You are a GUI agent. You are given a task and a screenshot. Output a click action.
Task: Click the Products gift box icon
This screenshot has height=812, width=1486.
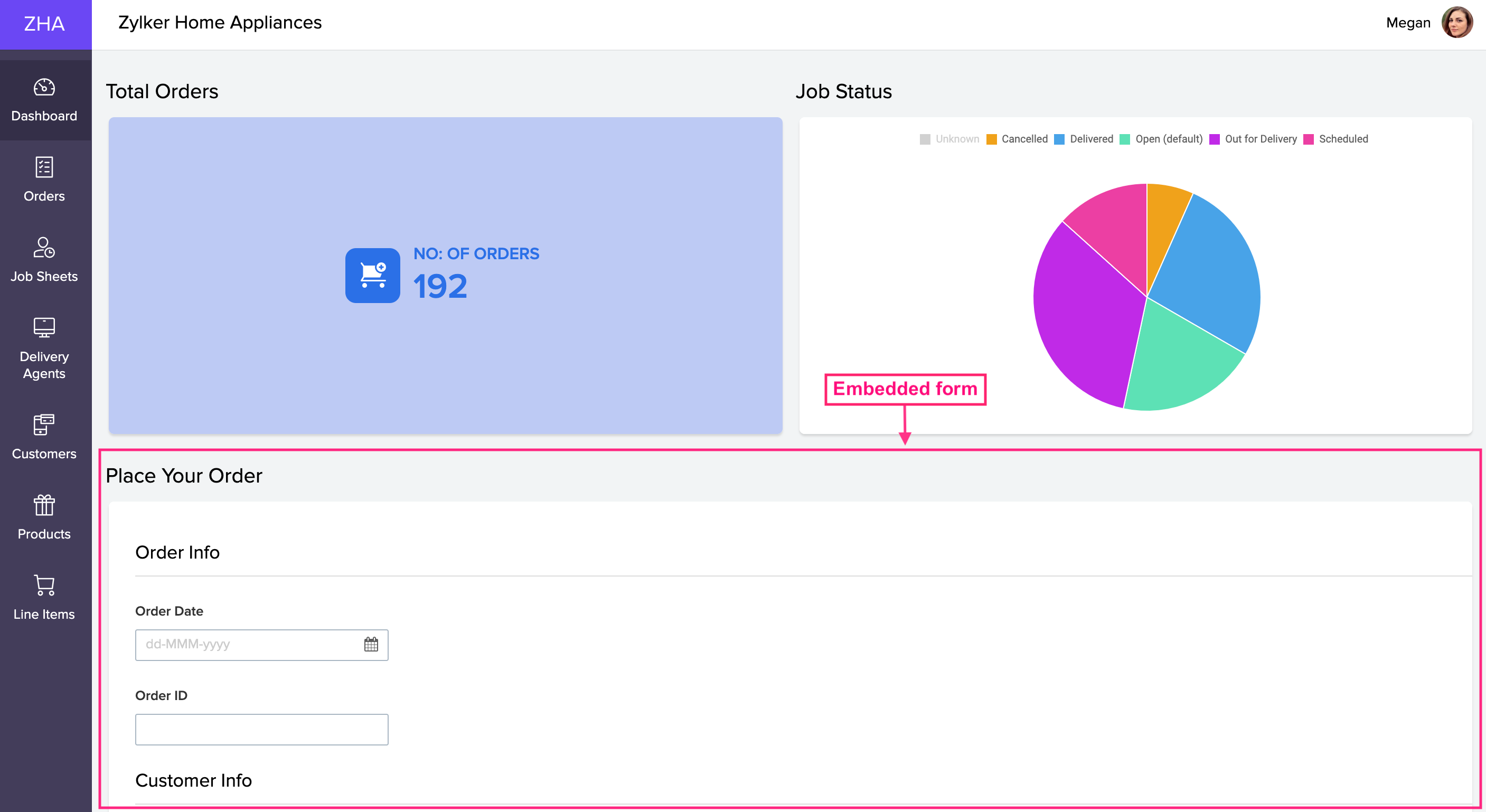coord(44,505)
